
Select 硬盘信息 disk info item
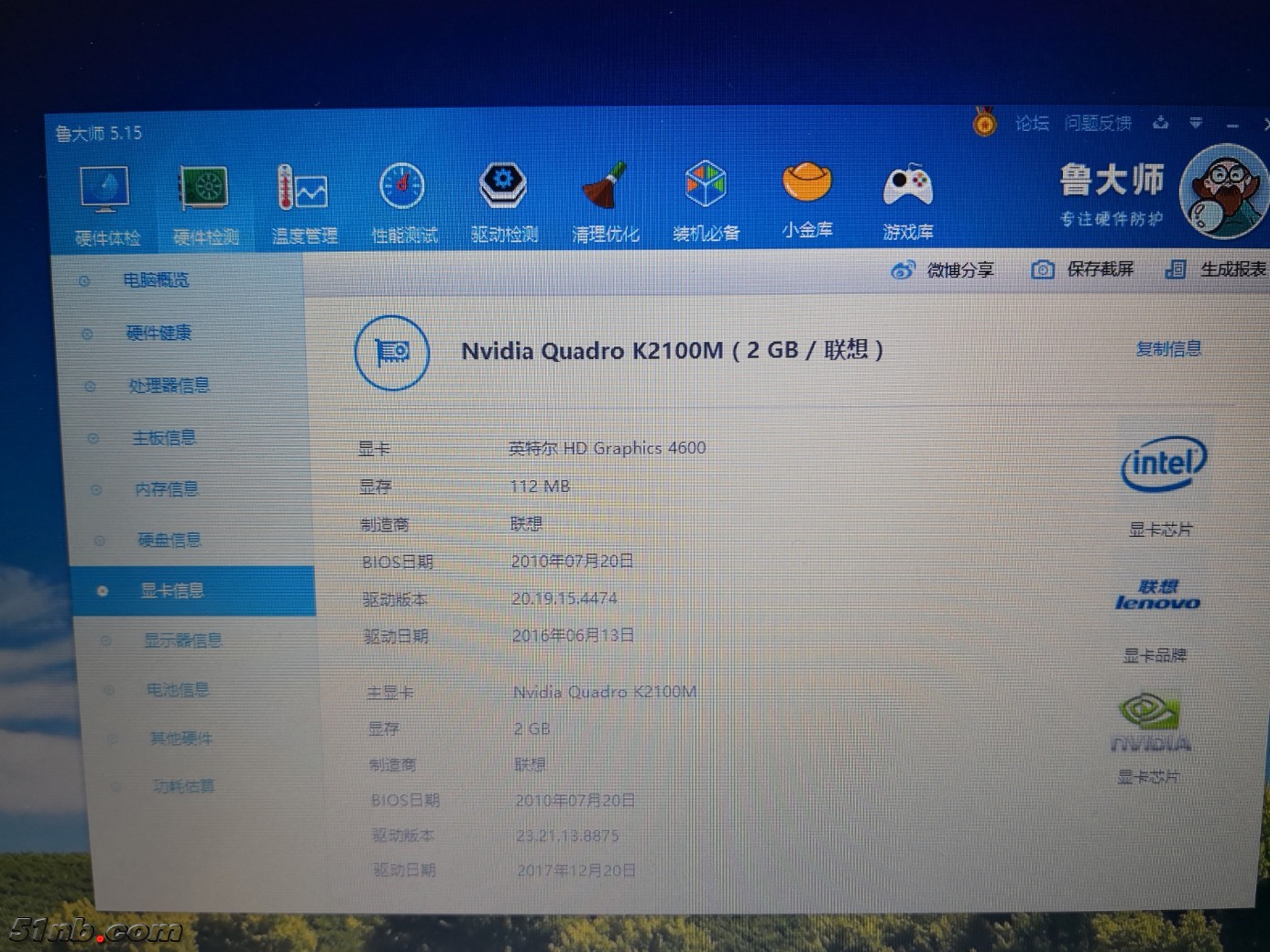coord(170,541)
